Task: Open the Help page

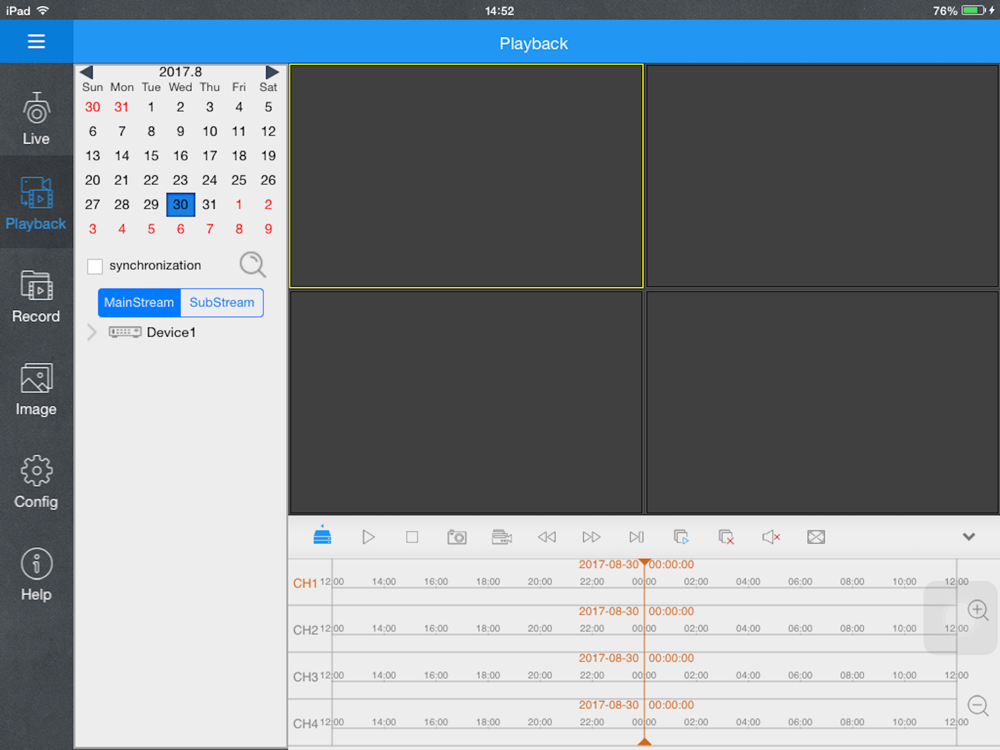Action: [36, 574]
